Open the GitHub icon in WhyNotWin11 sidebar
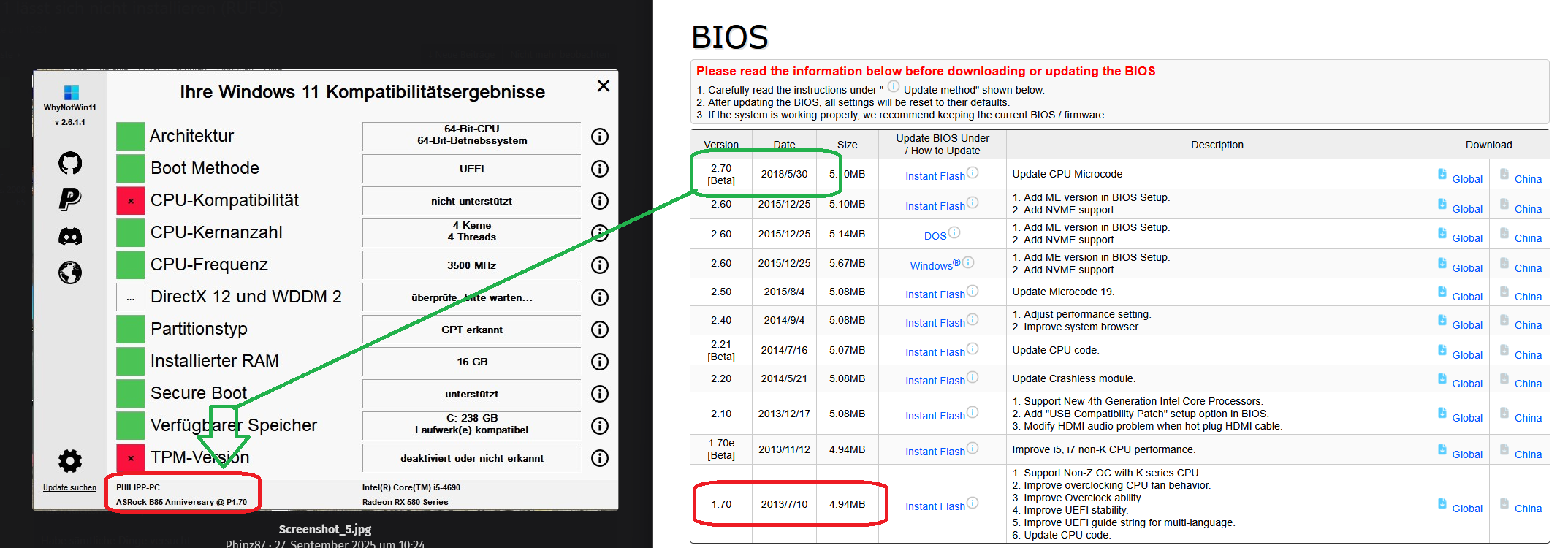This screenshot has width=1568, height=548. coord(70,163)
